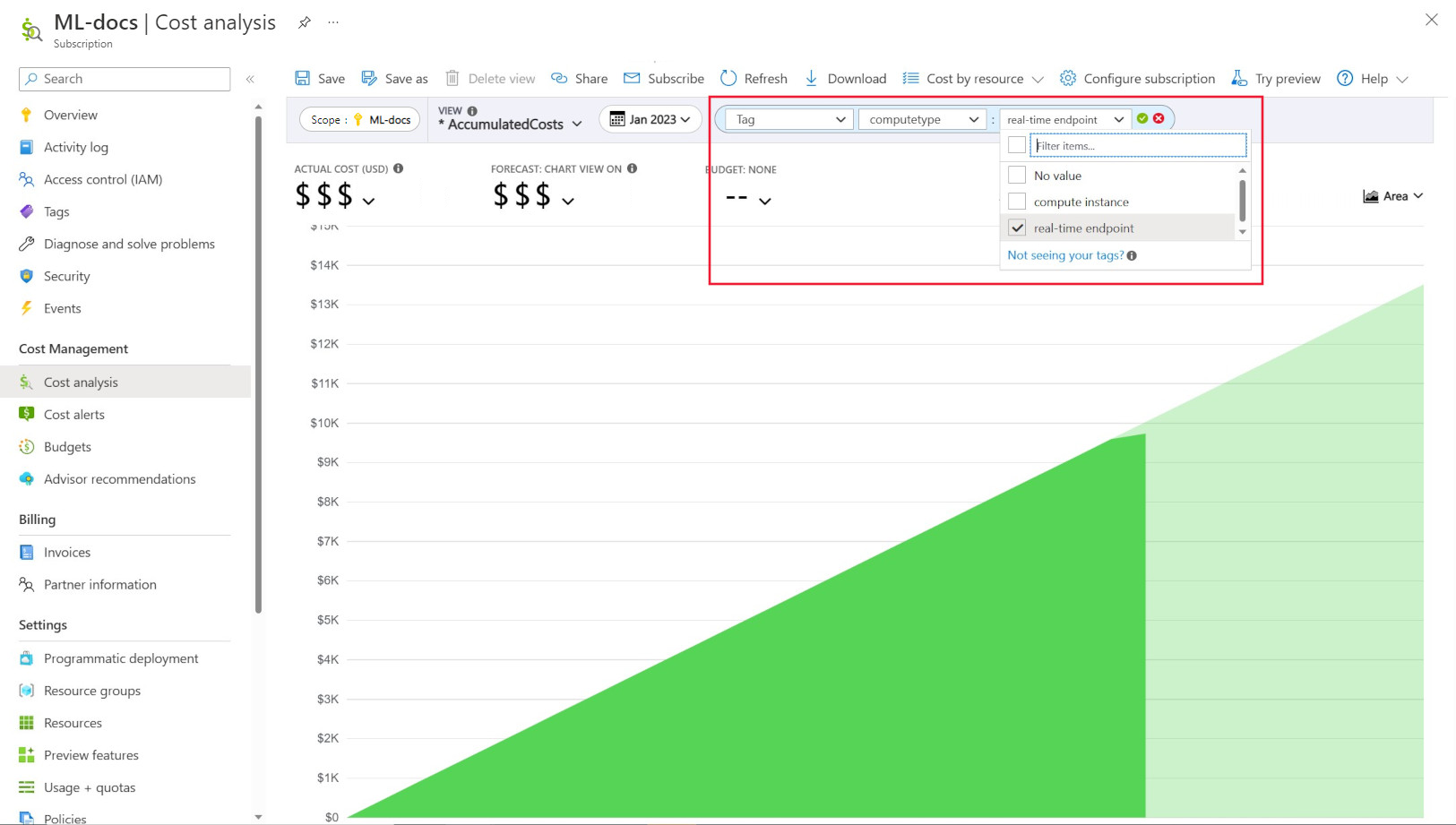Click the Forecast info icon
The width and height of the screenshot is (1456, 825).
tap(632, 168)
